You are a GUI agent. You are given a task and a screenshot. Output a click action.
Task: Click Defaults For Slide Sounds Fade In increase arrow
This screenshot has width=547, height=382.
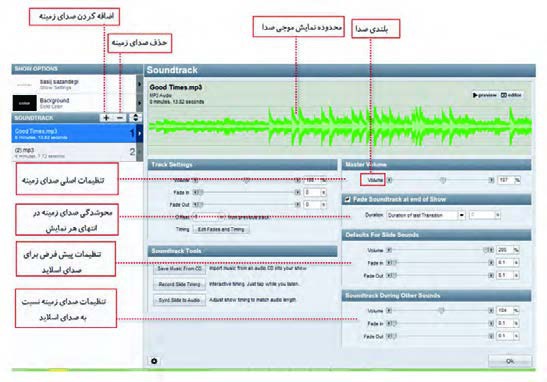pos(491,263)
